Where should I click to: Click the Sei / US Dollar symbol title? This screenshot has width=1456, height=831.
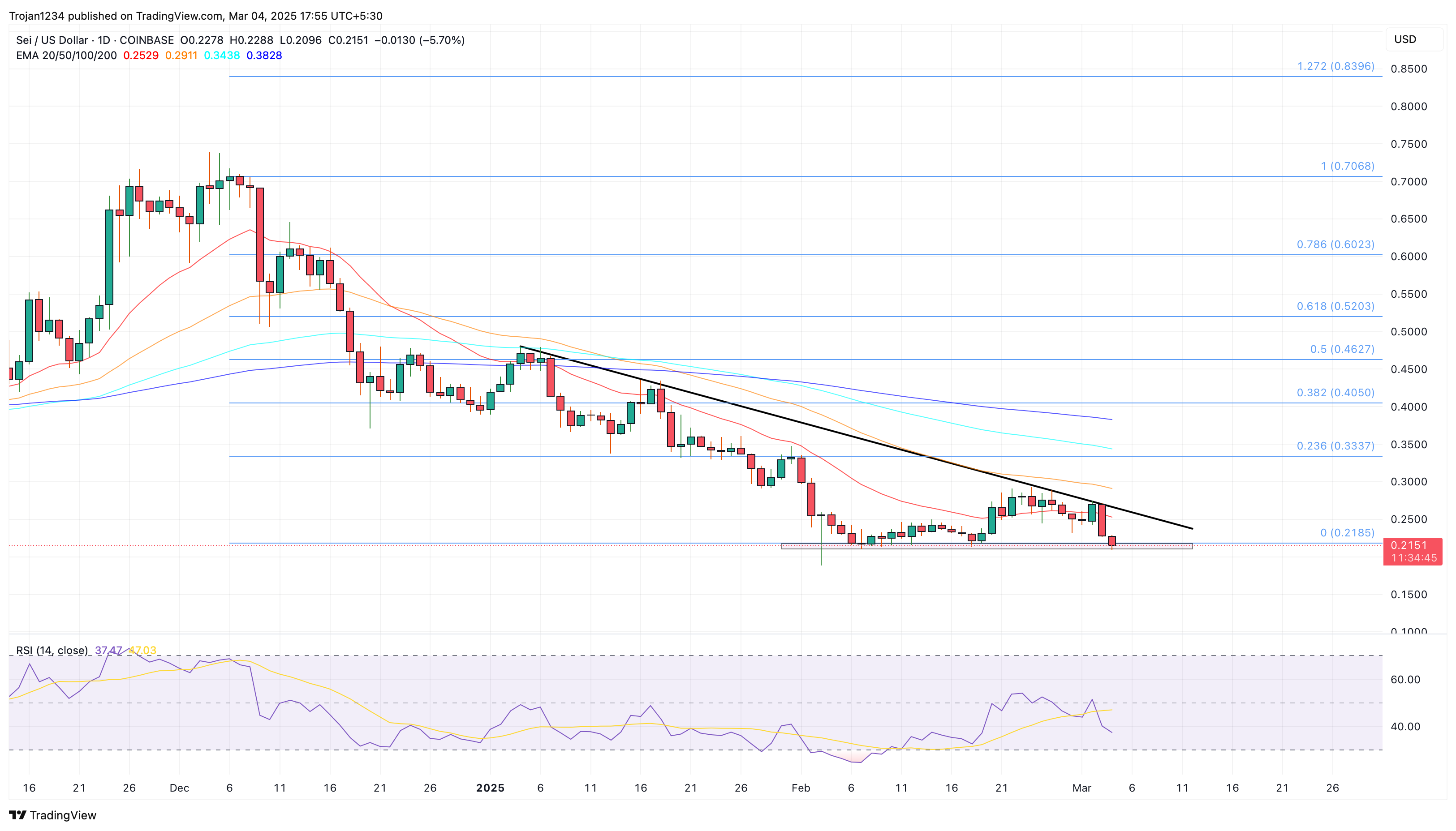[x=52, y=40]
